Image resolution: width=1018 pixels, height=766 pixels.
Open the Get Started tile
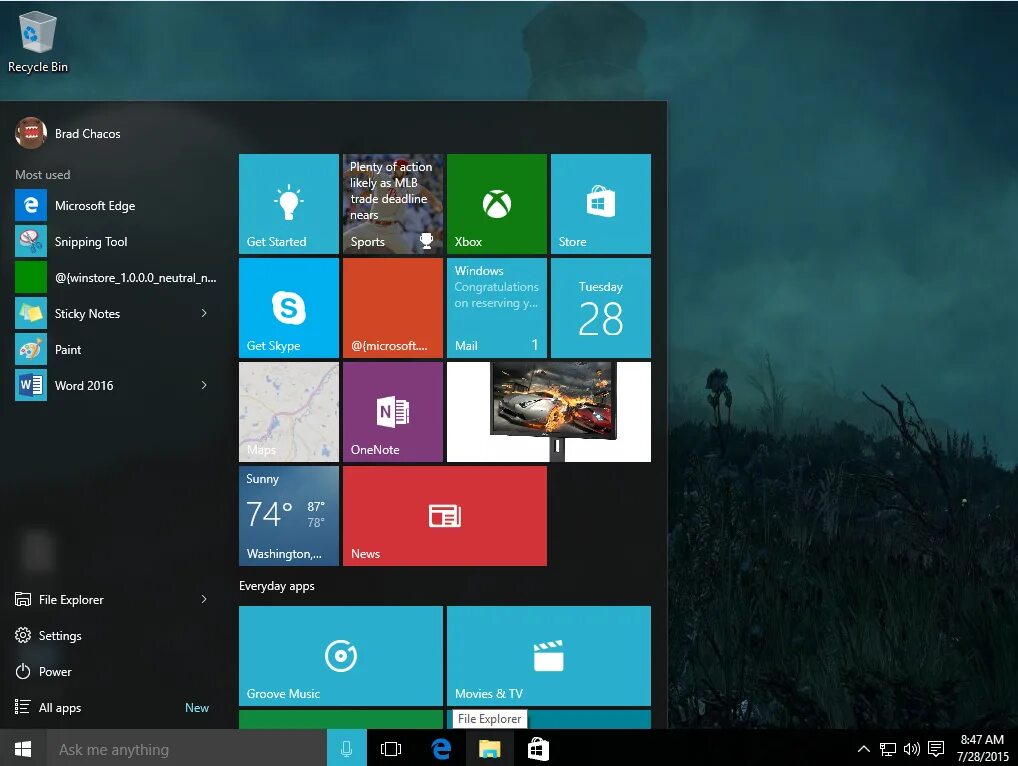(289, 204)
